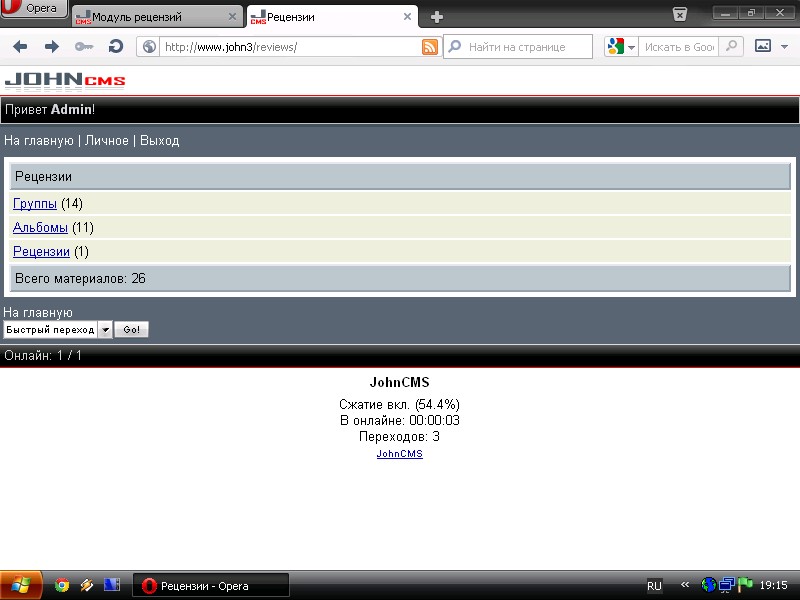This screenshot has height=600, width=800.
Task: Click the В онлайне: 00:00:03 text
Action: coord(399,420)
